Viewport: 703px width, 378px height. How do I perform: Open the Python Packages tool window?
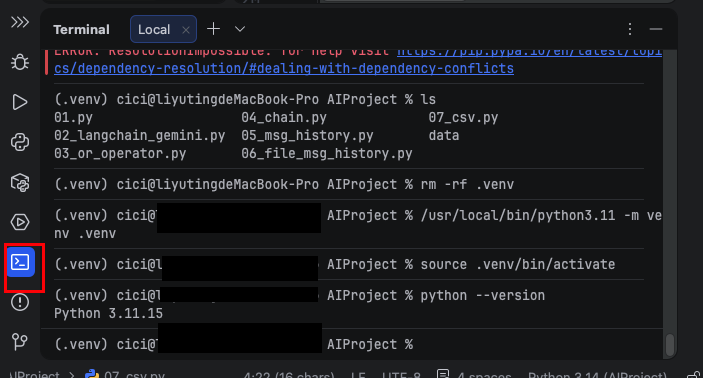tap(20, 182)
